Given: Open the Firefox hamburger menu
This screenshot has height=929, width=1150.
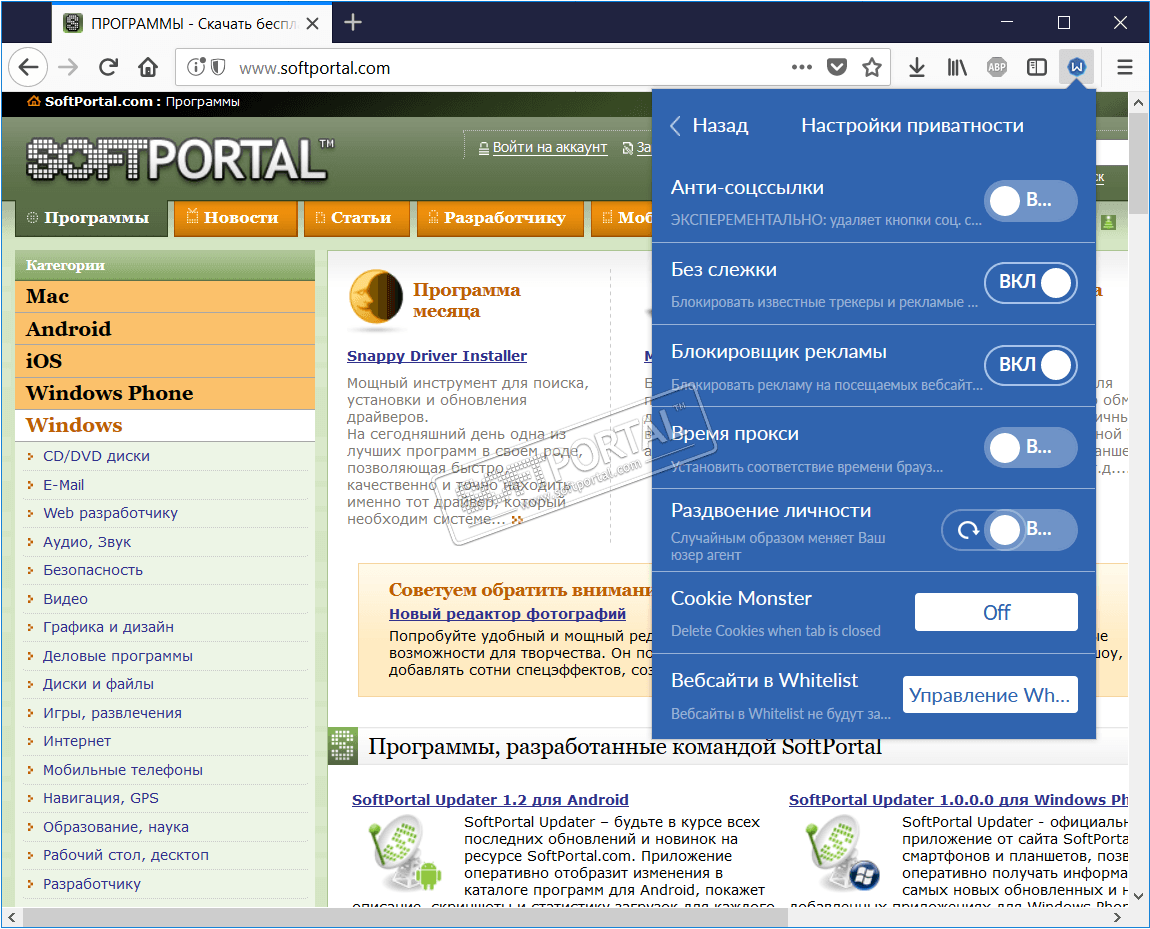Looking at the screenshot, I should (1125, 67).
